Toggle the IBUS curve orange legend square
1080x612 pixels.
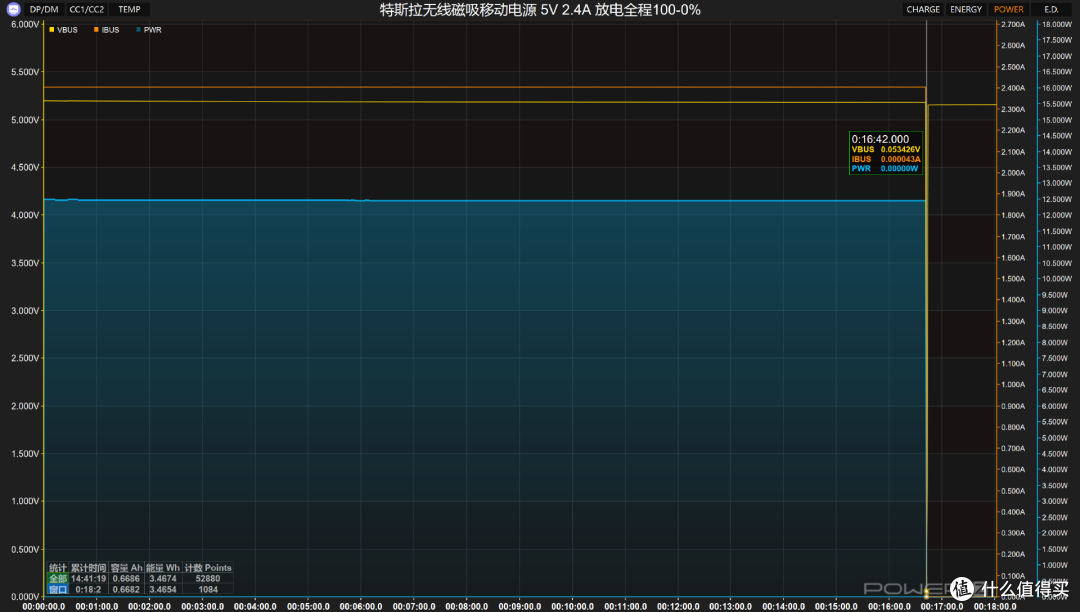(x=96, y=30)
